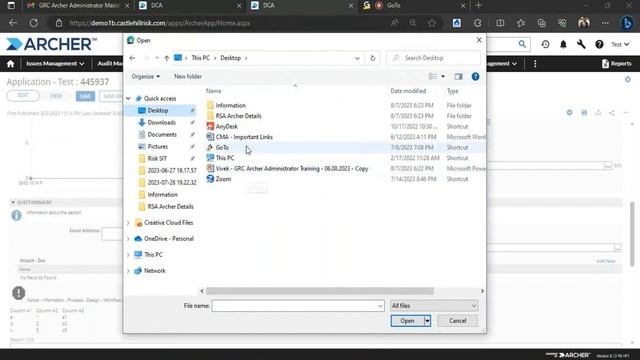Click the Open button

(x=407, y=321)
